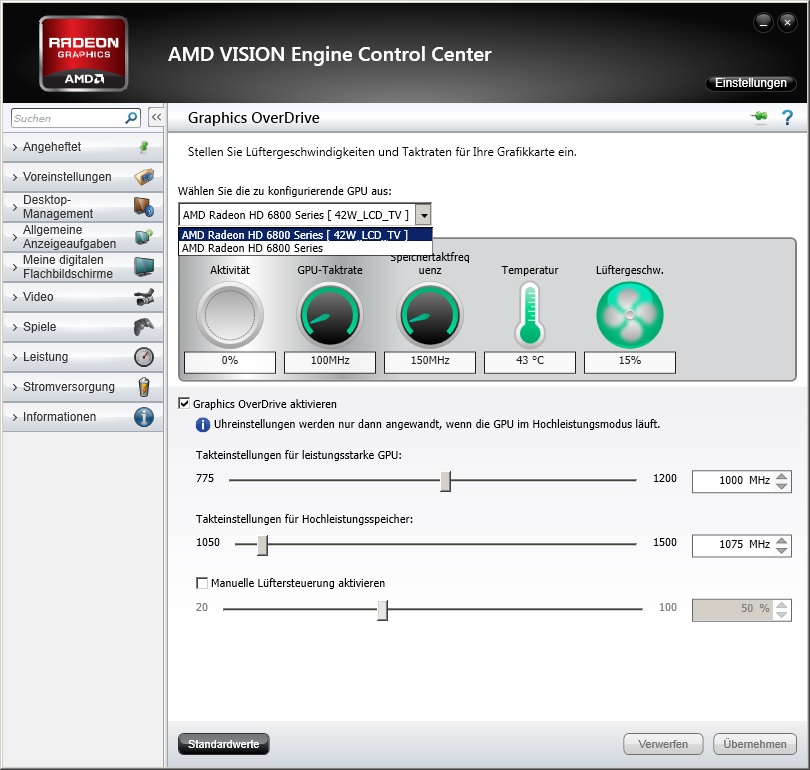The width and height of the screenshot is (810, 770).
Task: Click the GPU clock slider handle
Action: tap(445, 481)
